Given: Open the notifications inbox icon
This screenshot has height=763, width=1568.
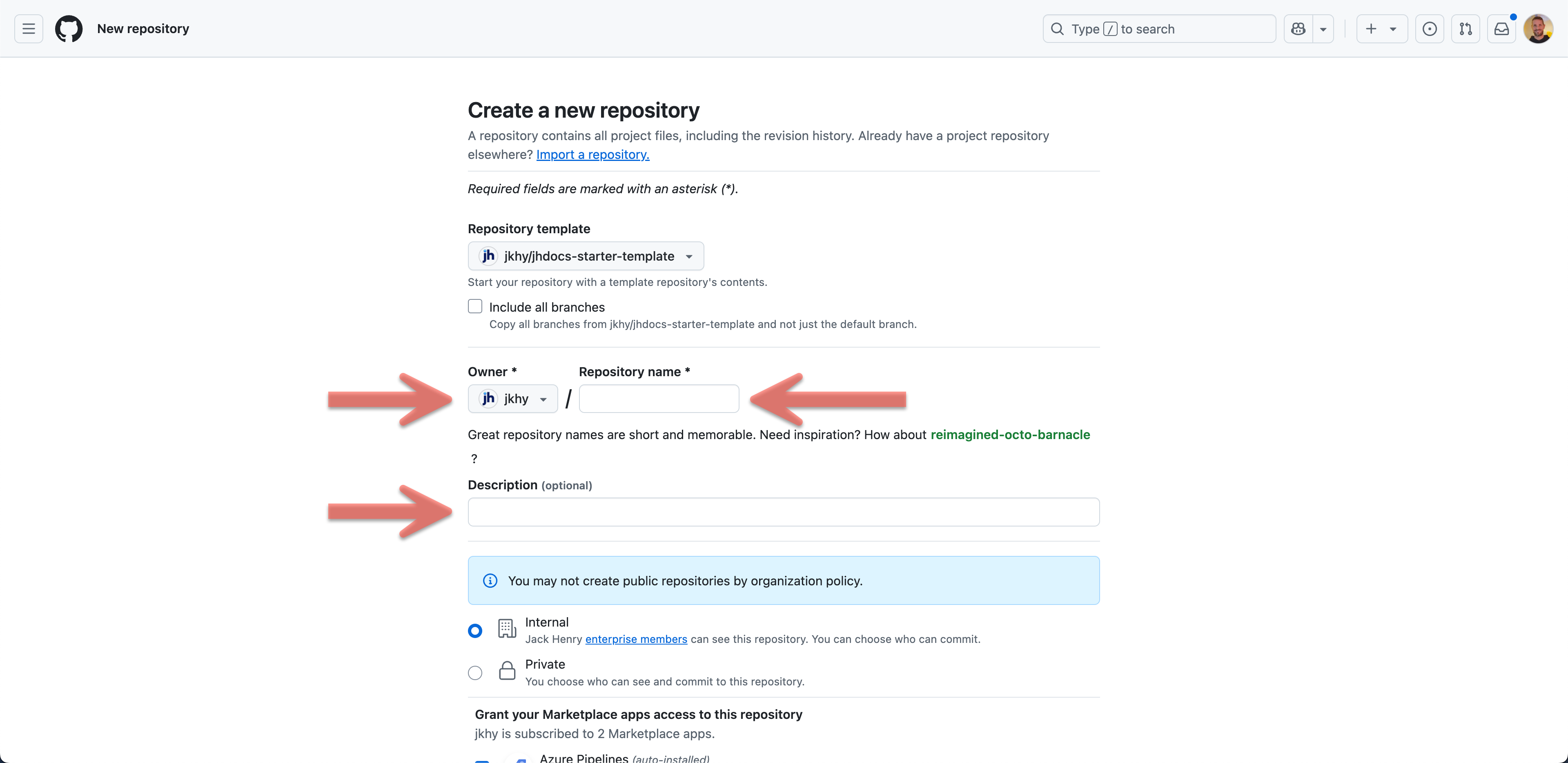Looking at the screenshot, I should tap(1501, 29).
